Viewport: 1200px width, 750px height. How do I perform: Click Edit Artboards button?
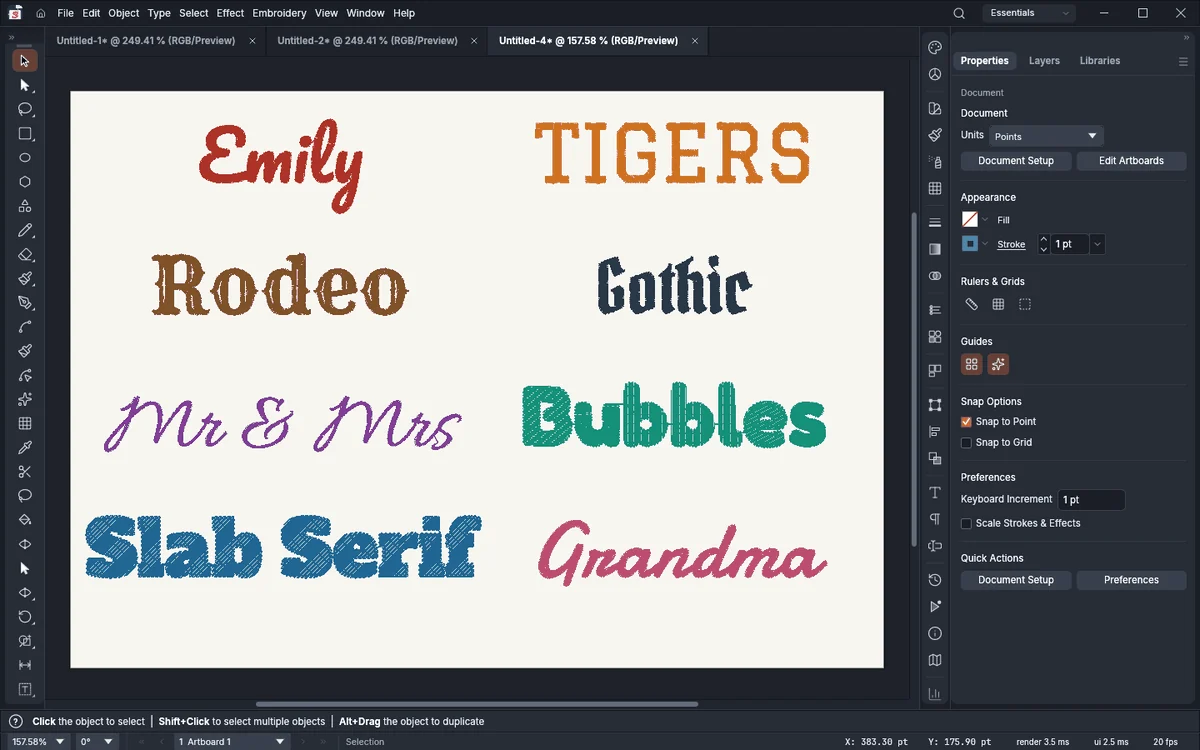[1131, 161]
